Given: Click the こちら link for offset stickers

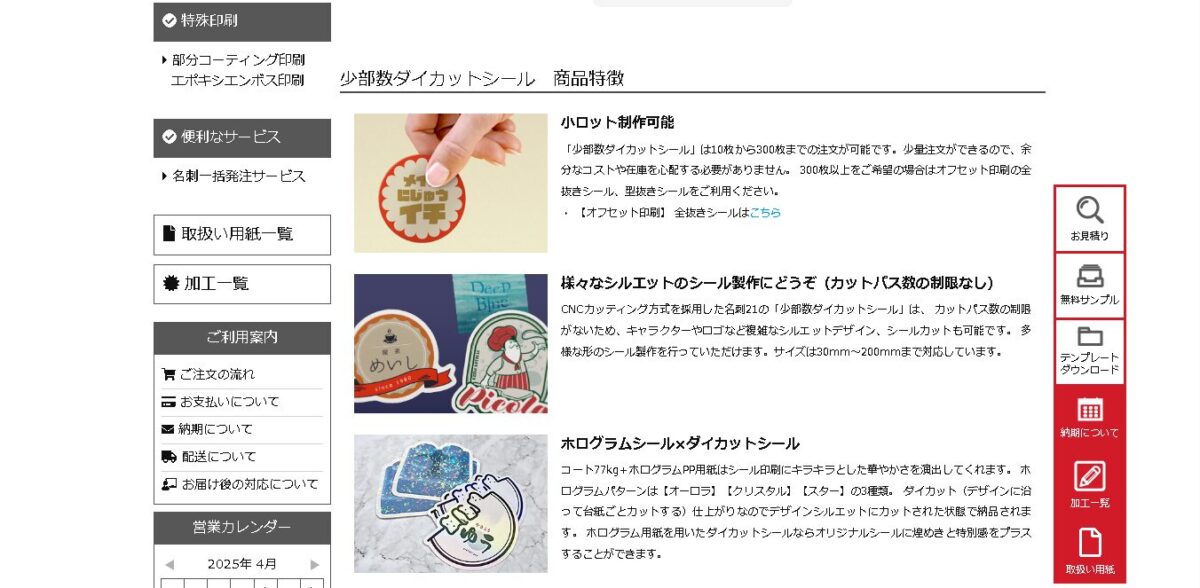Looking at the screenshot, I should [x=765, y=213].
